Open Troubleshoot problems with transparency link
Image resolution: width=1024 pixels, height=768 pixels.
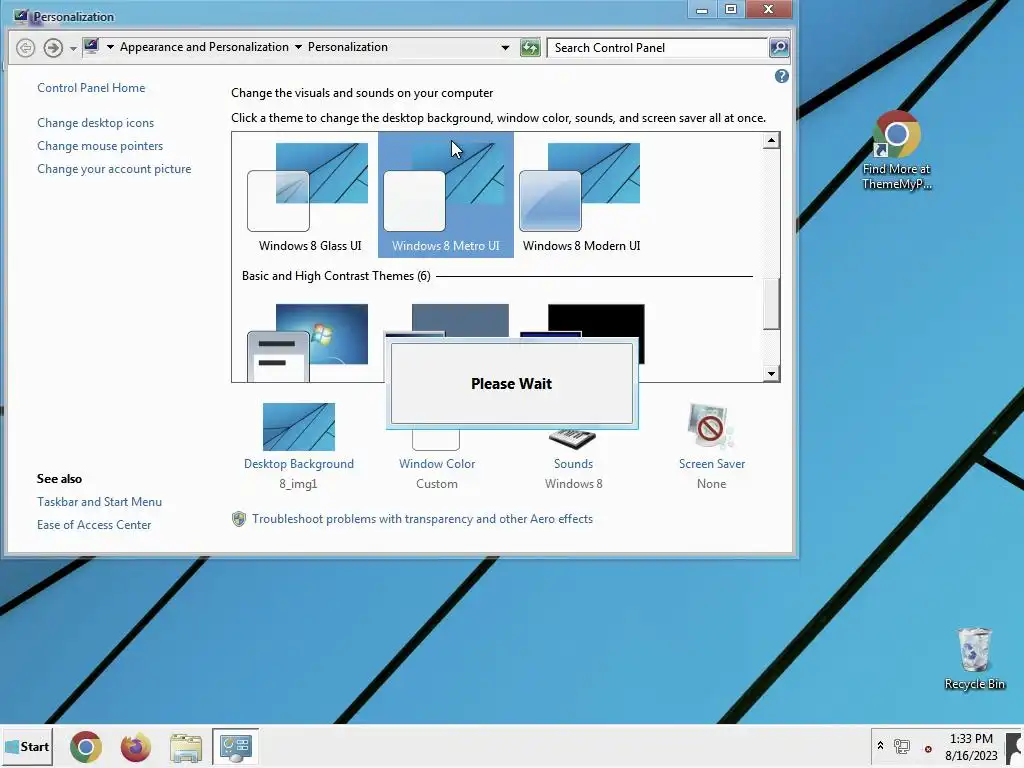pyautogui.click(x=423, y=519)
